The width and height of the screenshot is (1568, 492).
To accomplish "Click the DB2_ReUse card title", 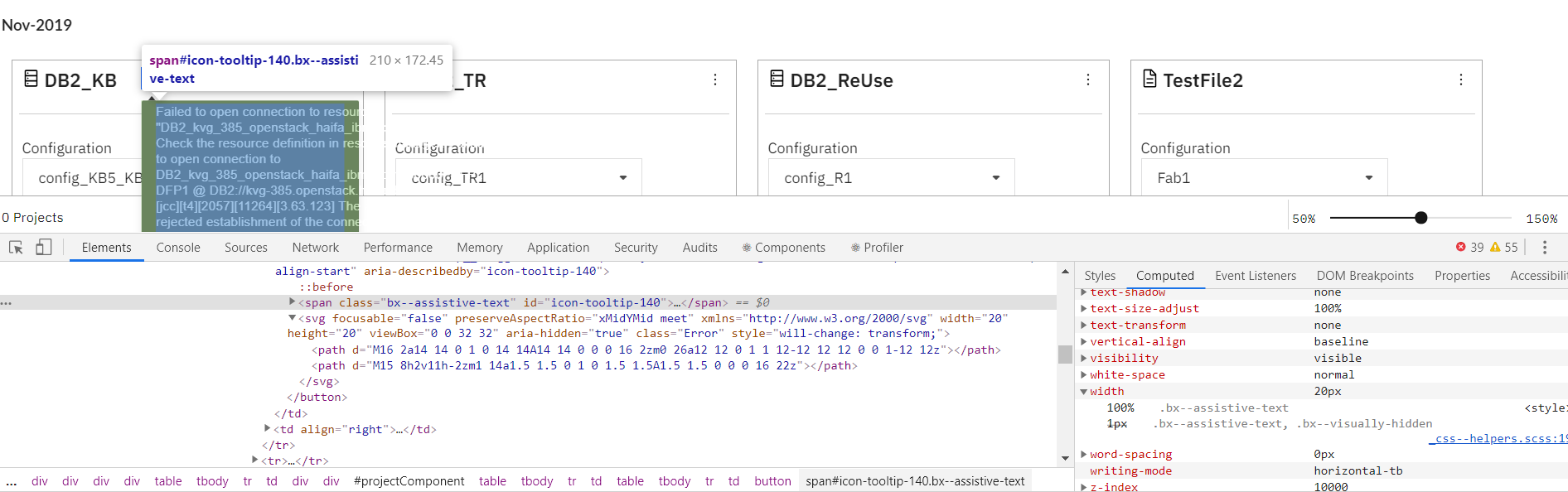I will click(x=841, y=80).
